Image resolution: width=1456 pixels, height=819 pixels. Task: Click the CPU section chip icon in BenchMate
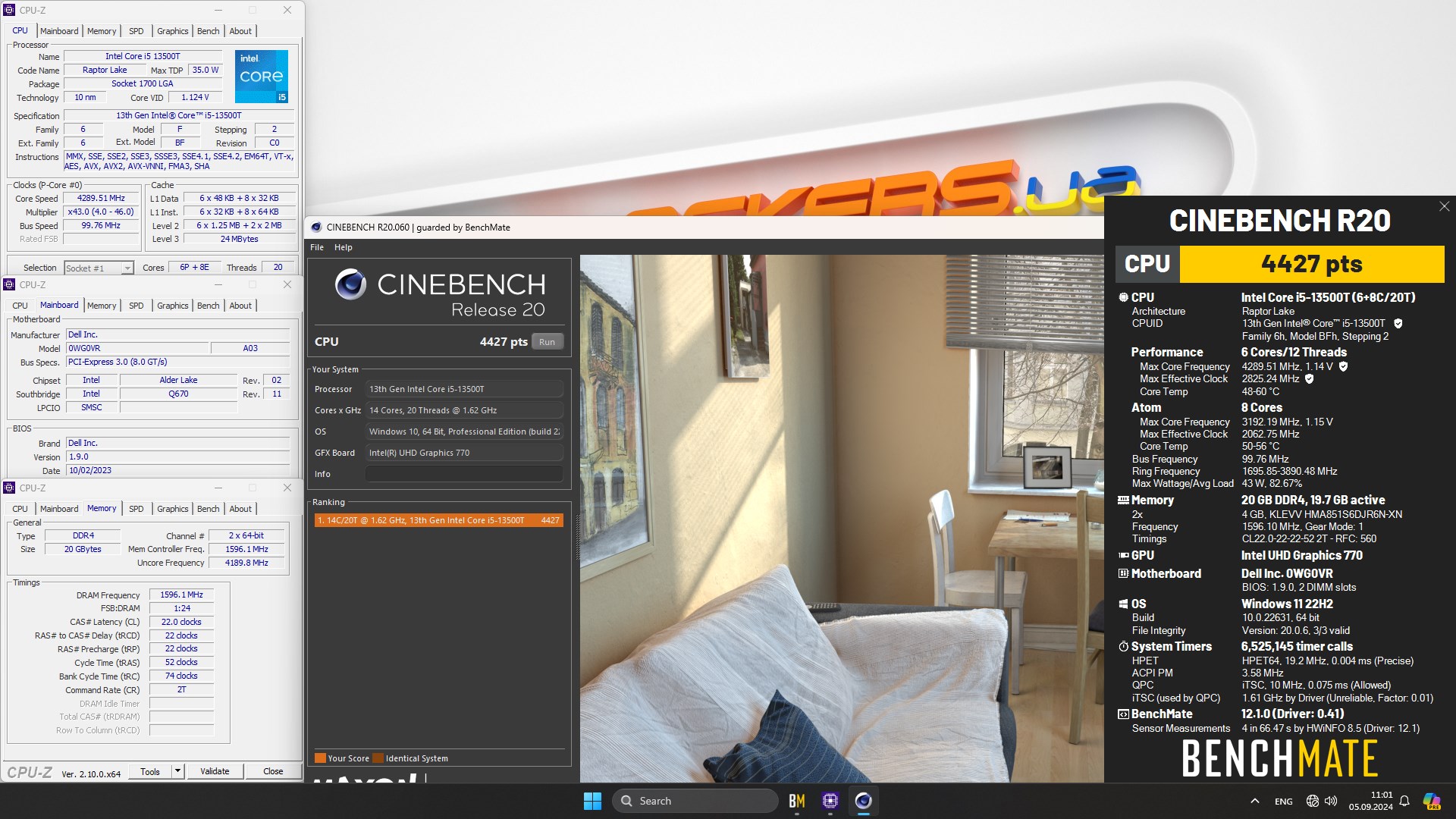[x=1123, y=298]
